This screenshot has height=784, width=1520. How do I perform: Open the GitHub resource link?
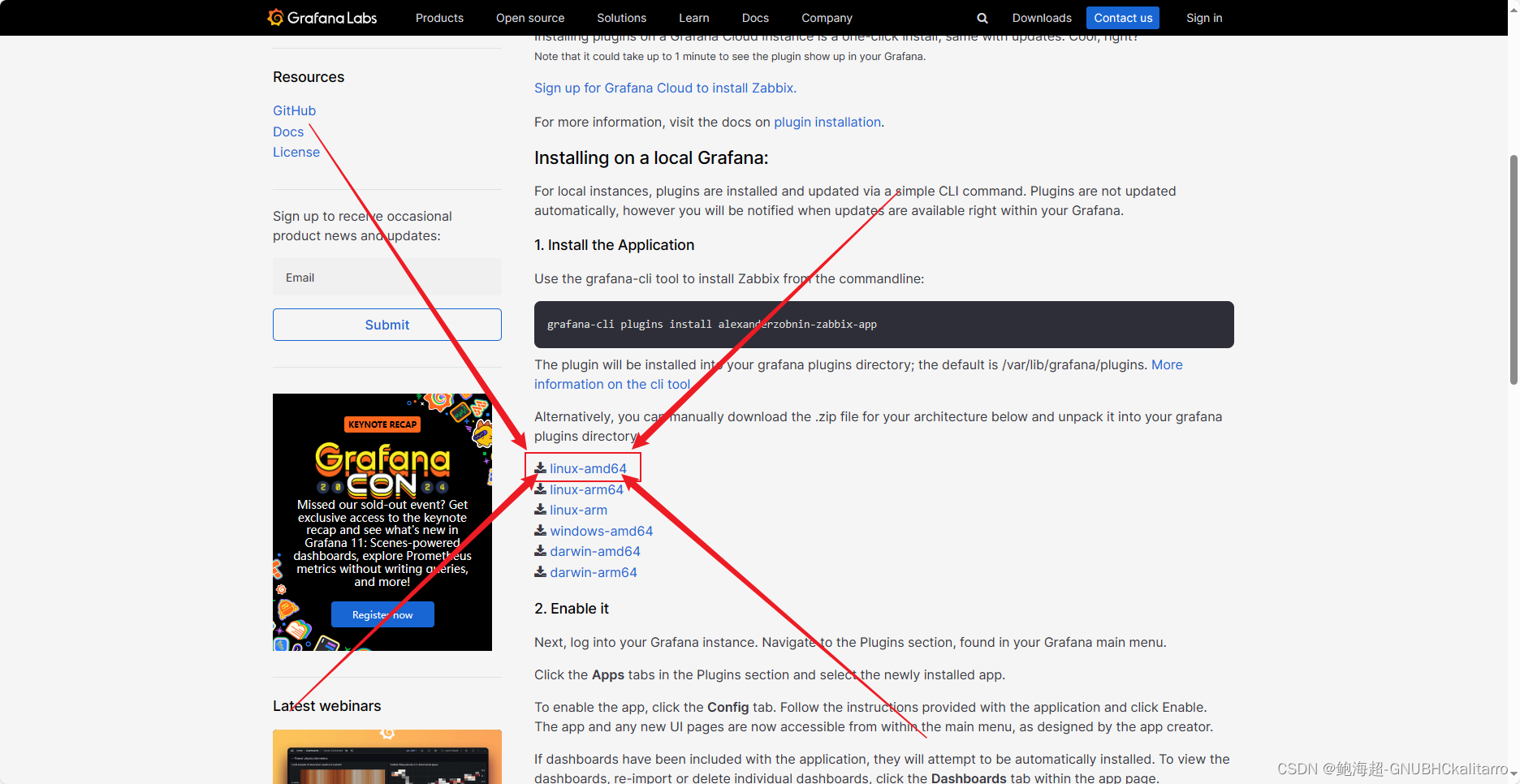294,110
